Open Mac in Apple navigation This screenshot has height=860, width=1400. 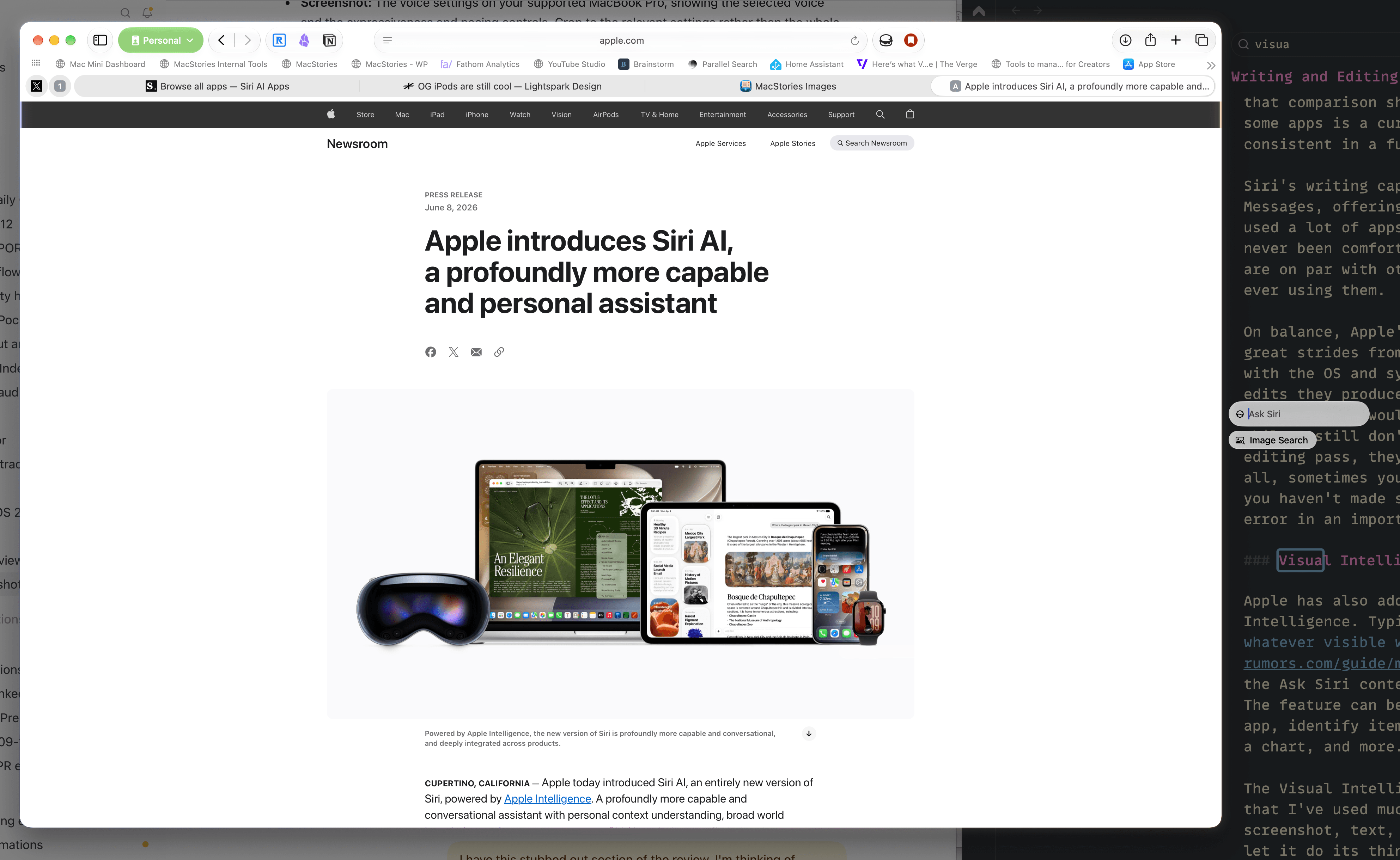(x=402, y=114)
